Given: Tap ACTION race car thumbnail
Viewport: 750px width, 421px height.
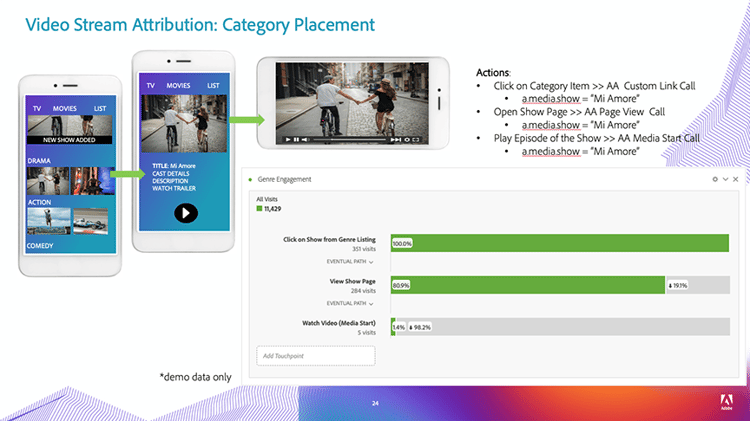Looking at the screenshot, I should coord(90,221).
